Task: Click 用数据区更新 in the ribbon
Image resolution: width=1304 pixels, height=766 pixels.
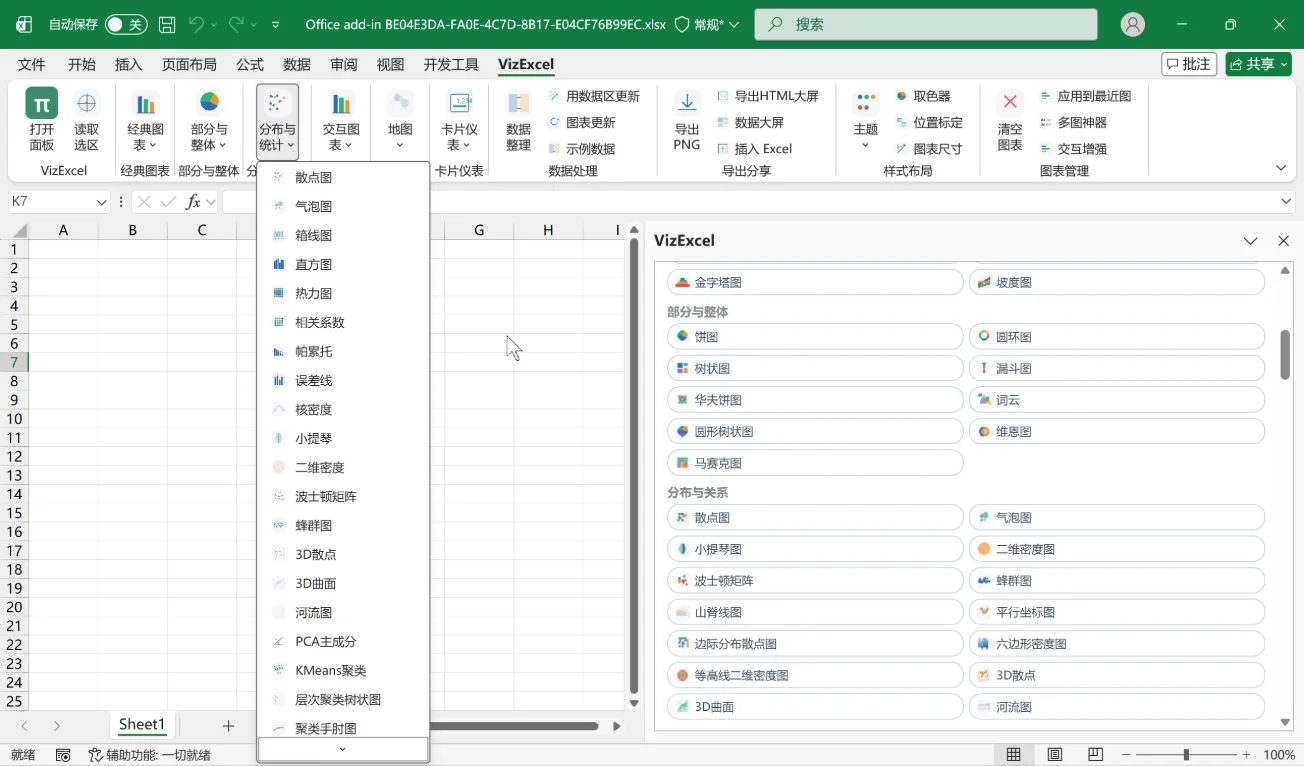Action: 594,96
